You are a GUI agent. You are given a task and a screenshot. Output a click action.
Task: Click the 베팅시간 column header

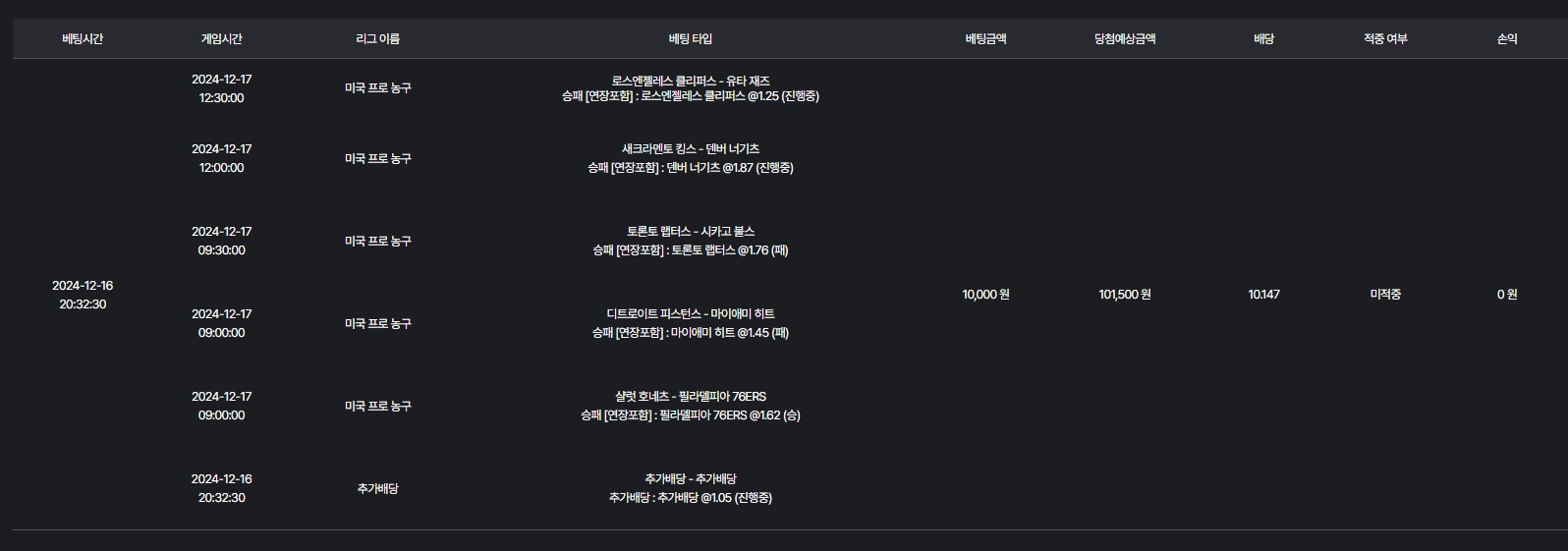coord(83,39)
